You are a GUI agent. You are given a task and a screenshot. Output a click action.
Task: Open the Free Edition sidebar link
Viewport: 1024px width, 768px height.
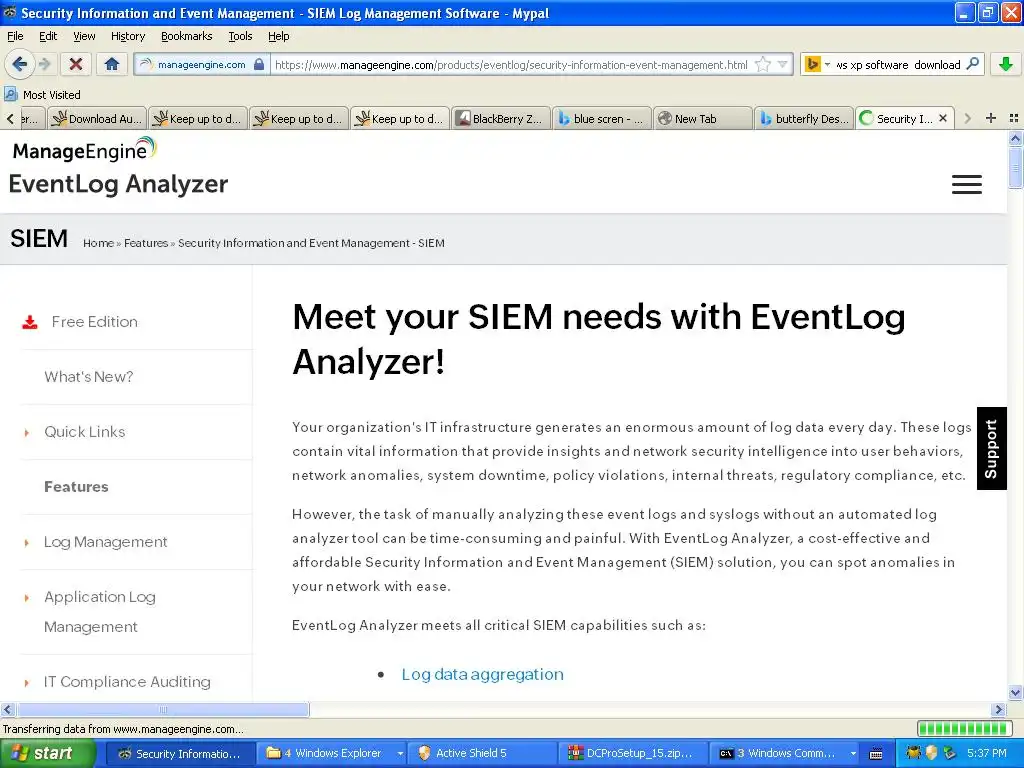[95, 322]
